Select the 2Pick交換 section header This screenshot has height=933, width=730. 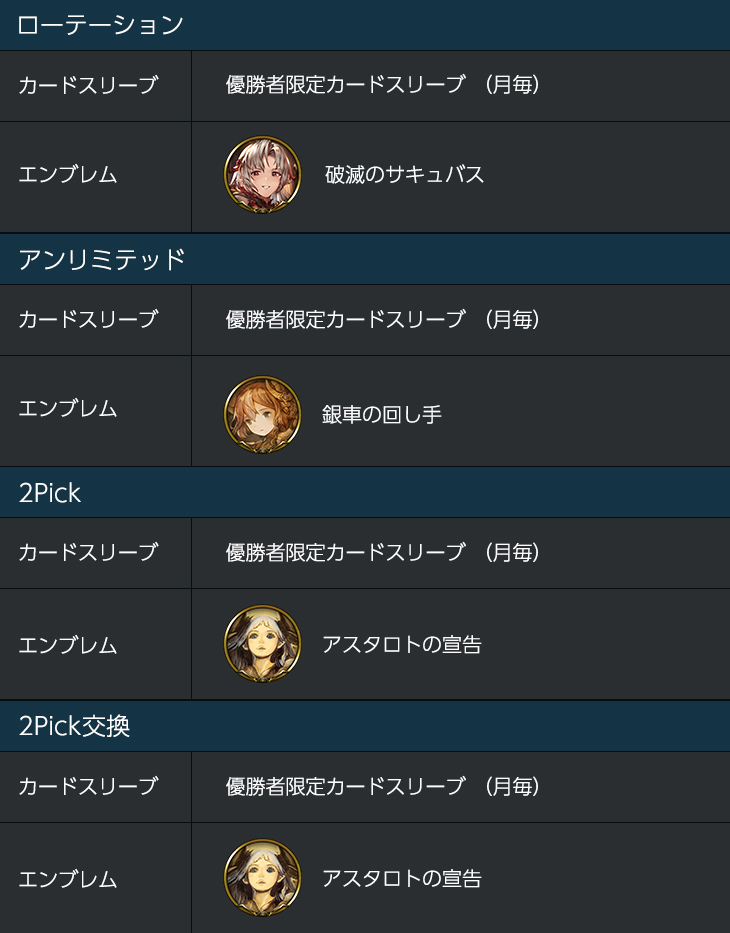coord(365,727)
